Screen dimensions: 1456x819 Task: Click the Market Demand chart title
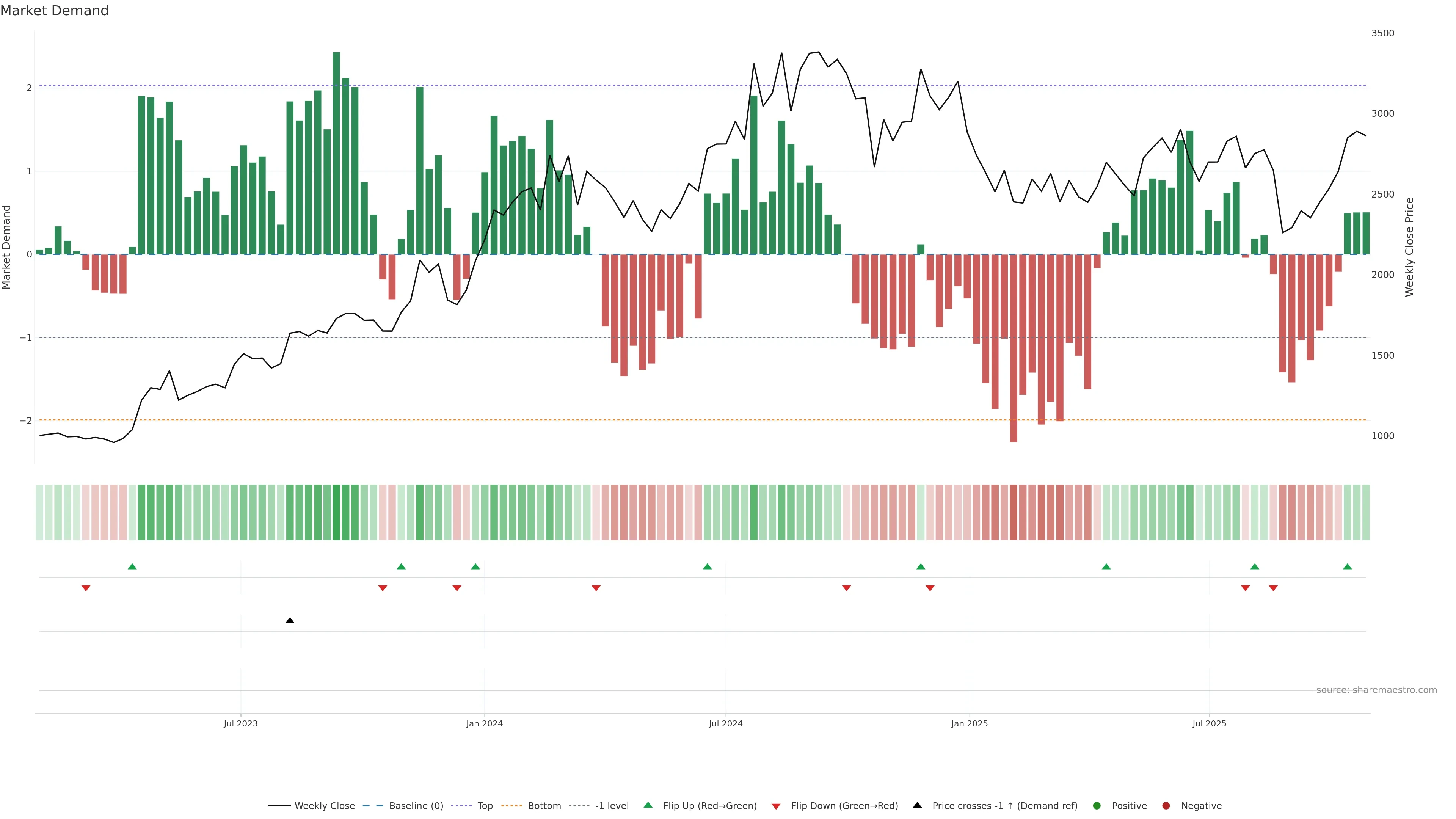click(x=54, y=11)
